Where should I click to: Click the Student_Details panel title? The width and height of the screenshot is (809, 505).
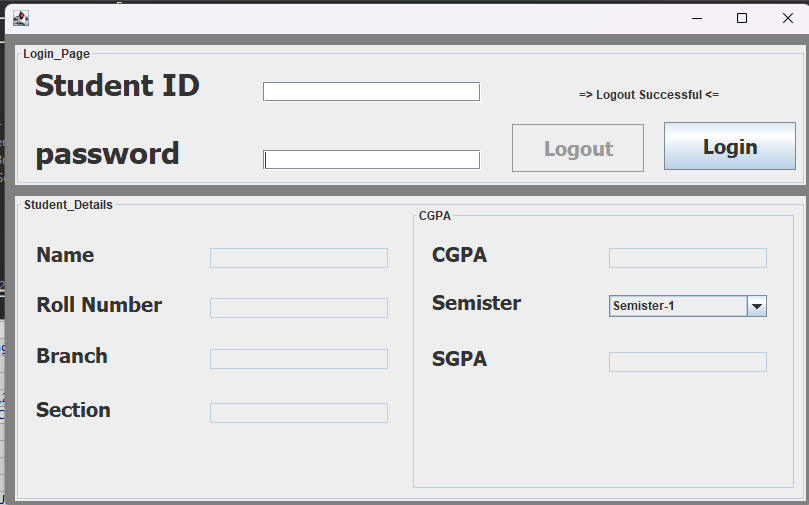point(68,205)
